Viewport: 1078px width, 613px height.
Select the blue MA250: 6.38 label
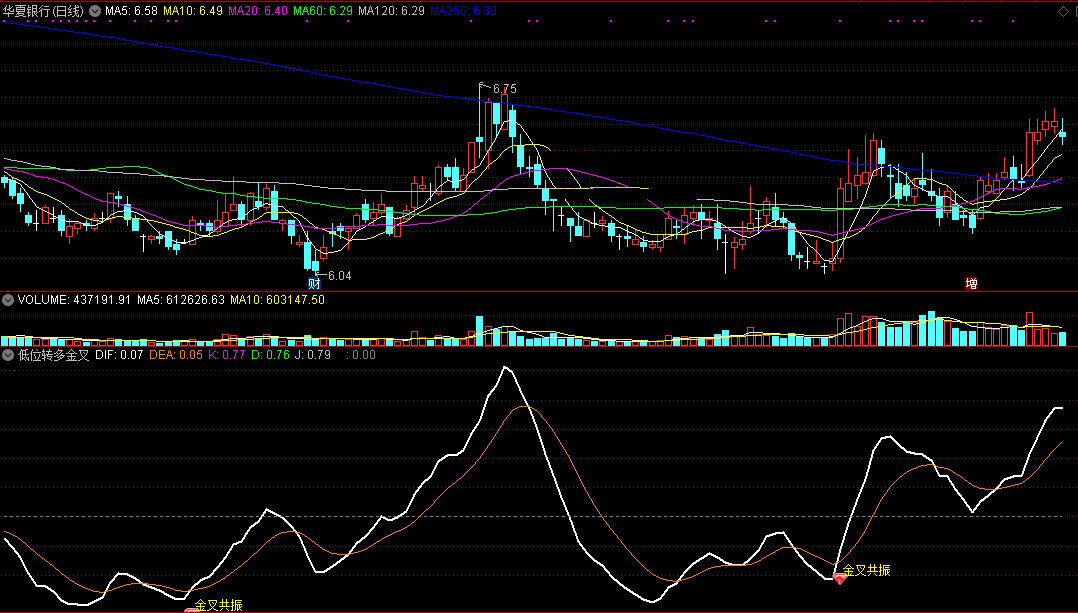[x=463, y=11]
